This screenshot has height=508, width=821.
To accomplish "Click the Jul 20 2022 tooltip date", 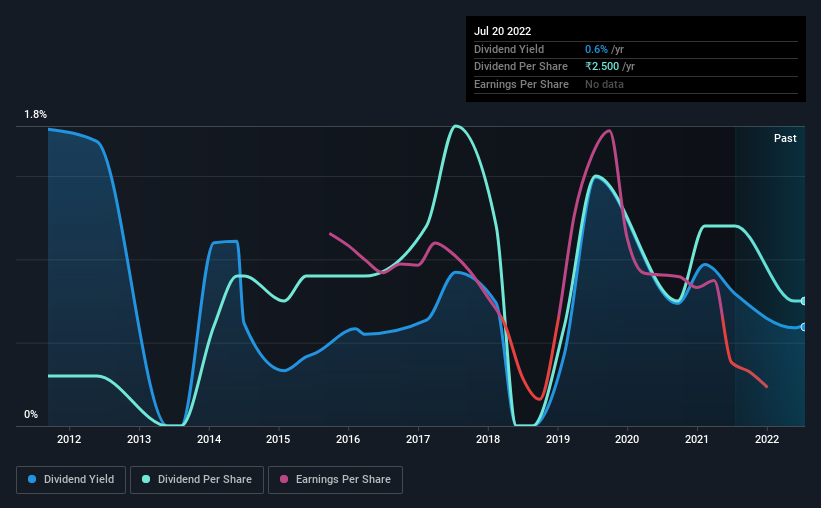I will 502,31.
